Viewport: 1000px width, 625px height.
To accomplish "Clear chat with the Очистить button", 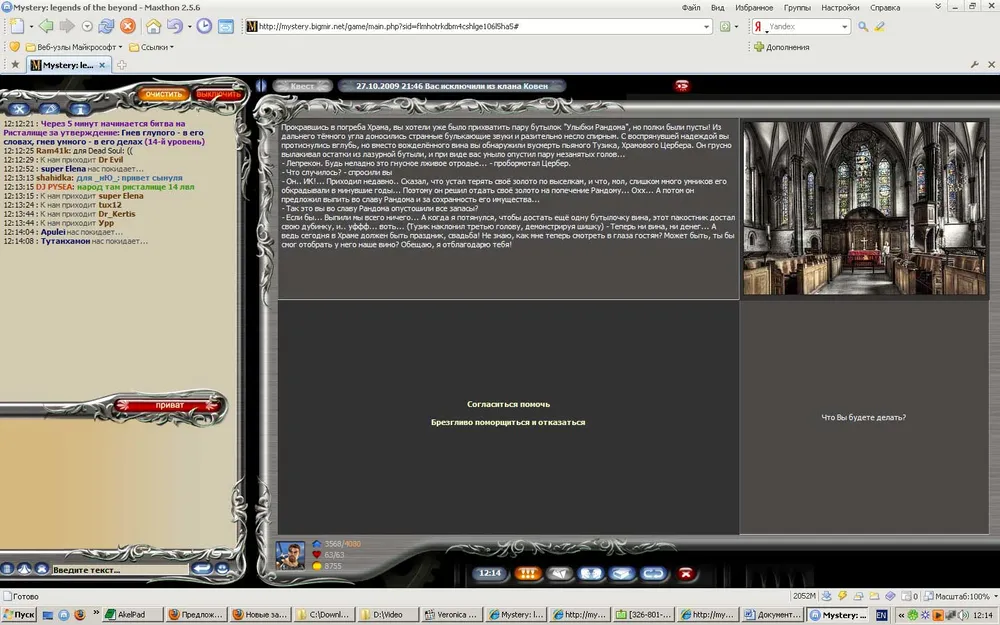I will coord(163,94).
